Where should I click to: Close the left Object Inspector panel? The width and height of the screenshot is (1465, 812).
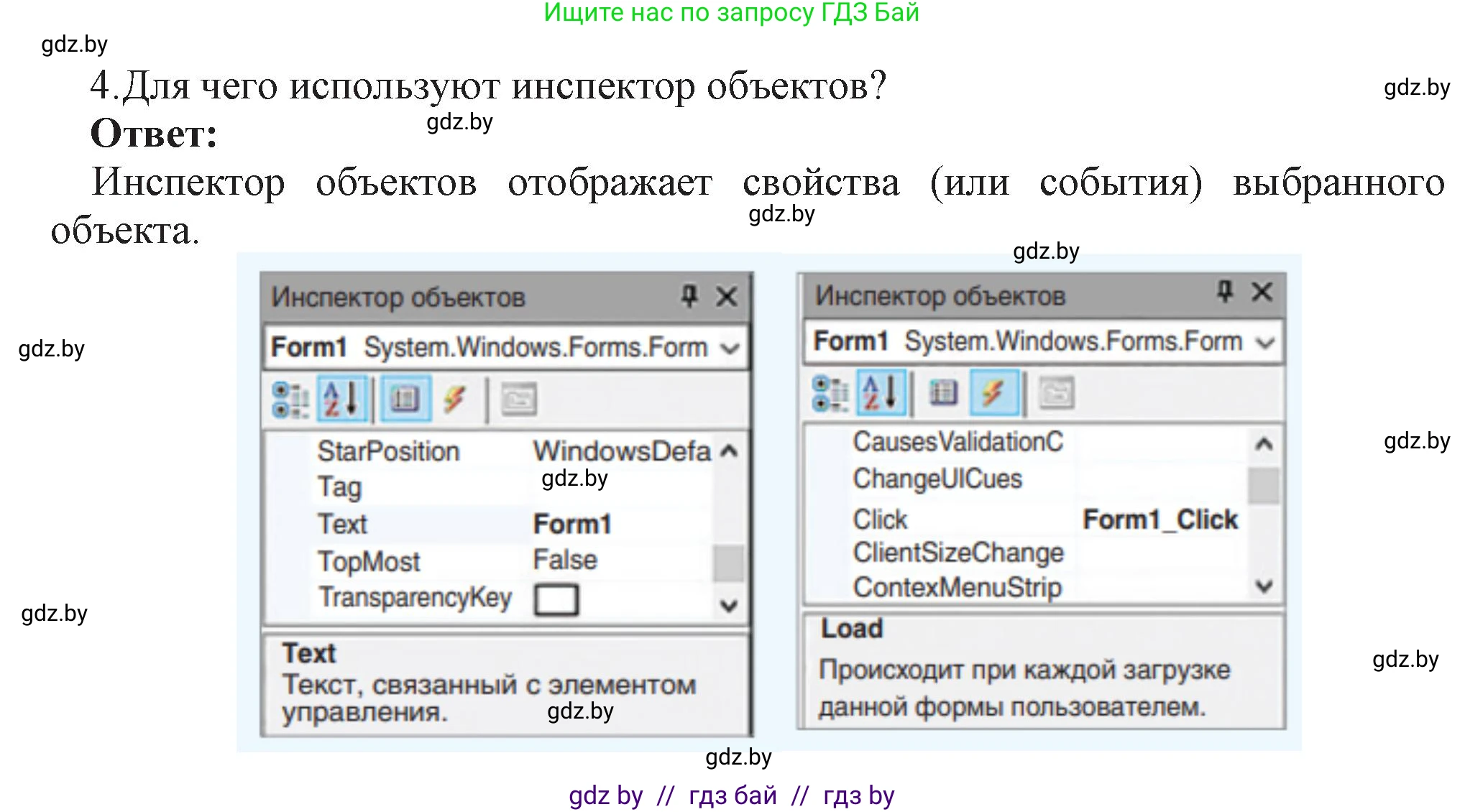727,296
